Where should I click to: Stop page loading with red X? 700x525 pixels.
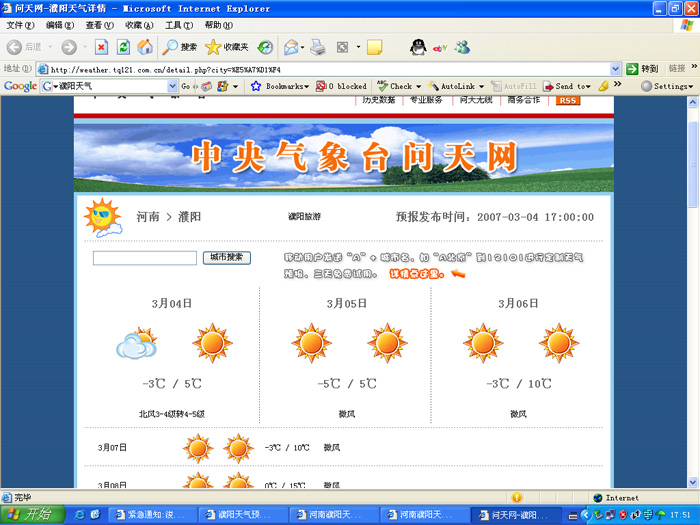tap(101, 47)
